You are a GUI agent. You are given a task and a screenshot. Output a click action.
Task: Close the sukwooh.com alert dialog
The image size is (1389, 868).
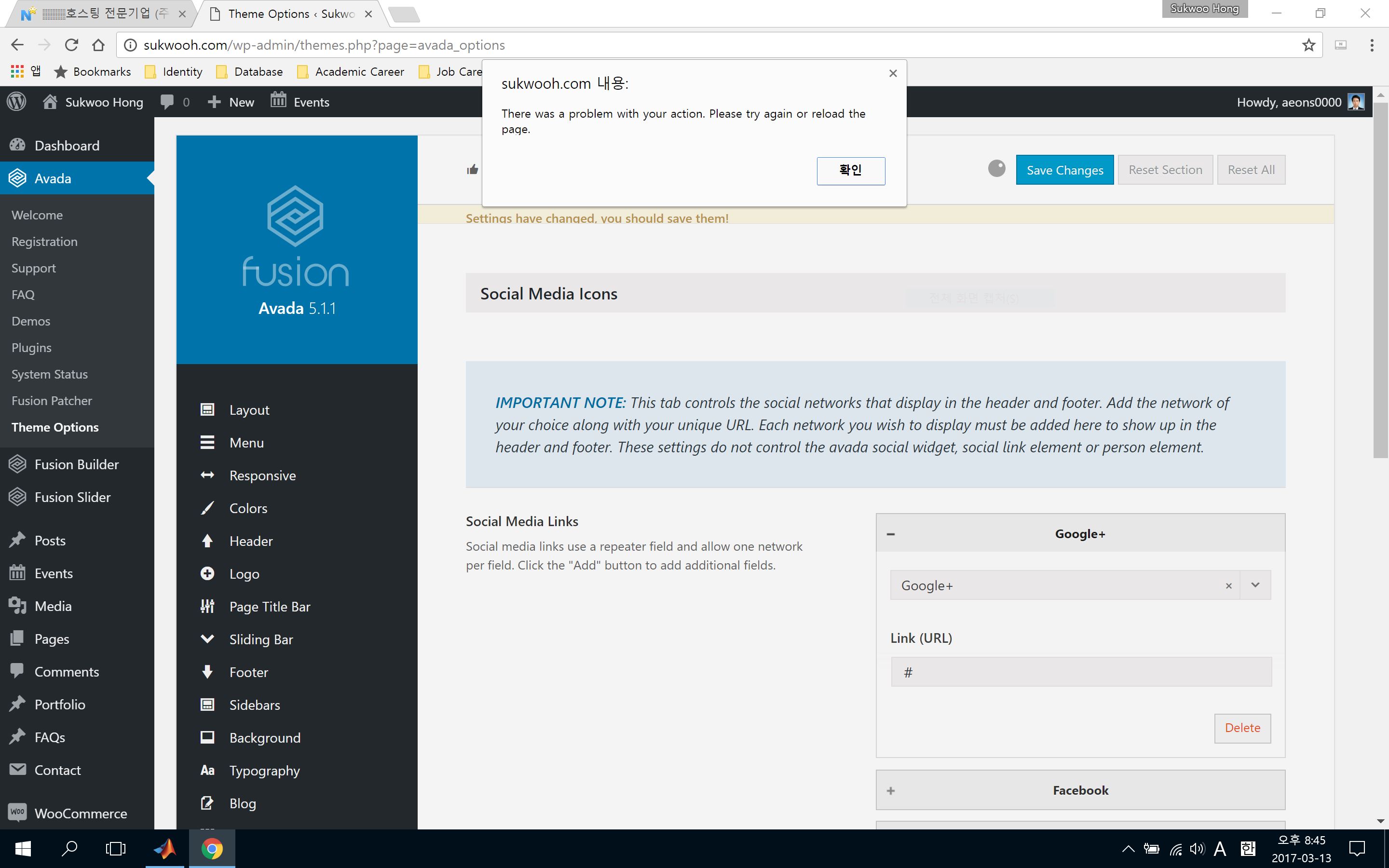pyautogui.click(x=893, y=73)
